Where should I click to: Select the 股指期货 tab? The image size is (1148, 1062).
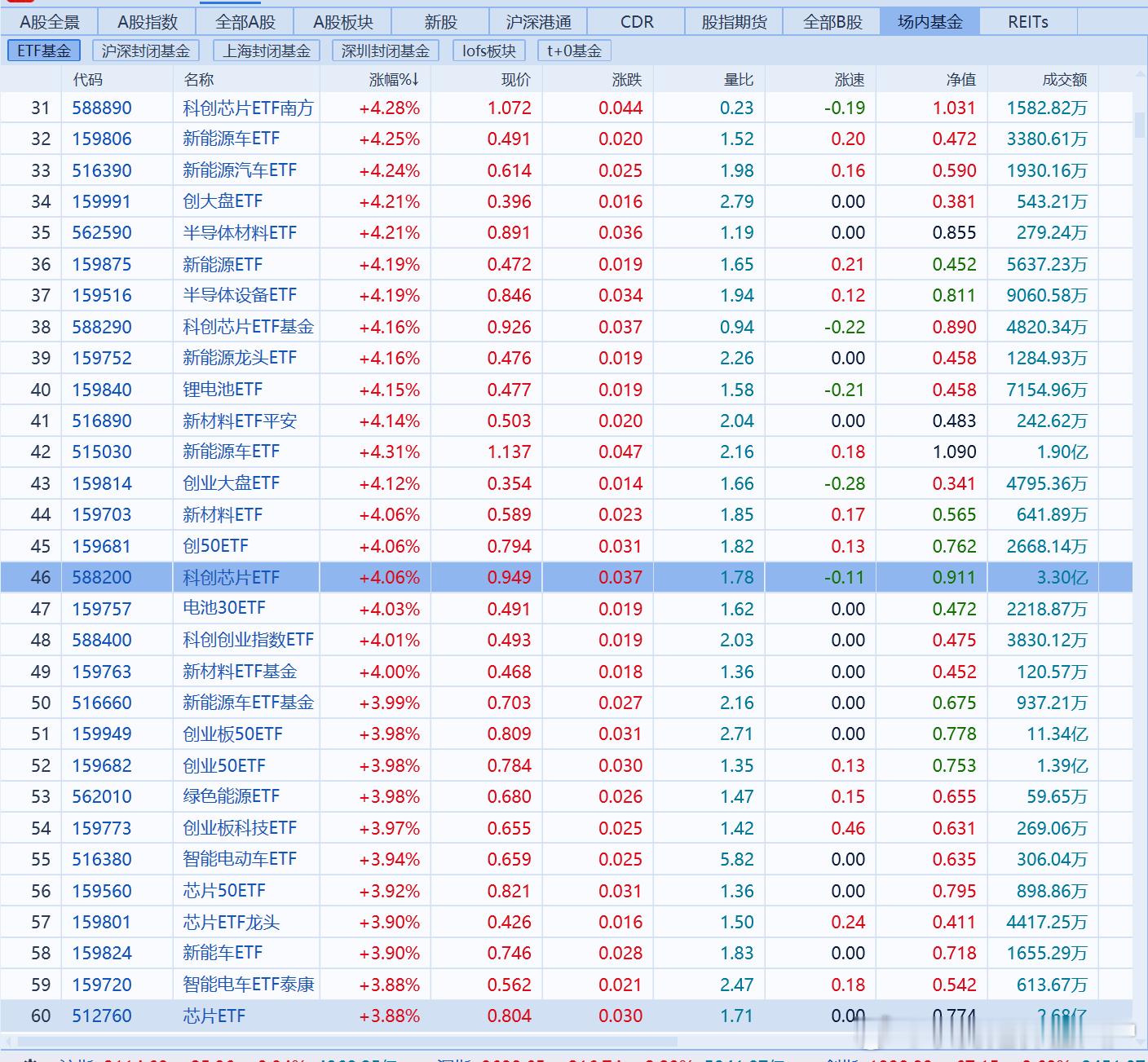pyautogui.click(x=735, y=22)
